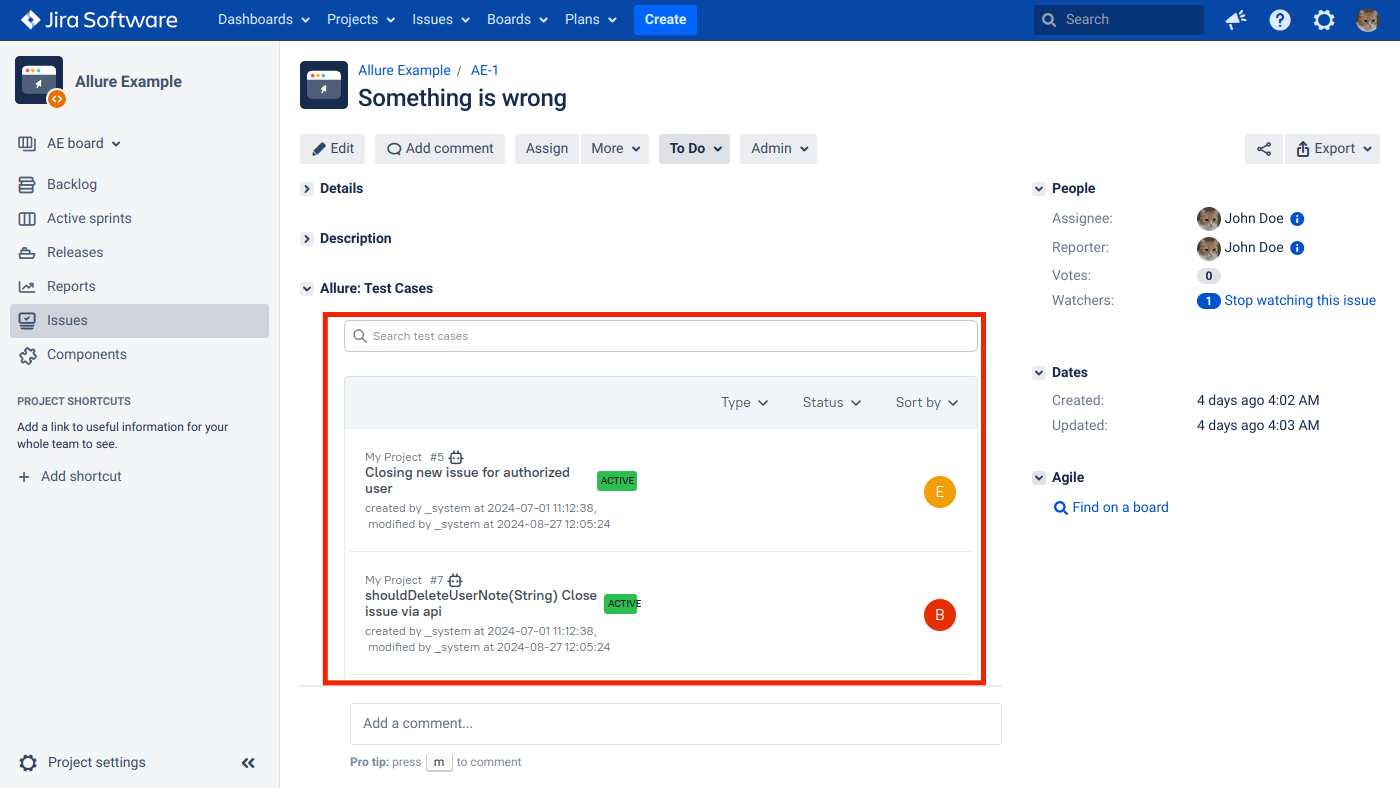
Task: Expand the Details section
Action: tap(307, 189)
